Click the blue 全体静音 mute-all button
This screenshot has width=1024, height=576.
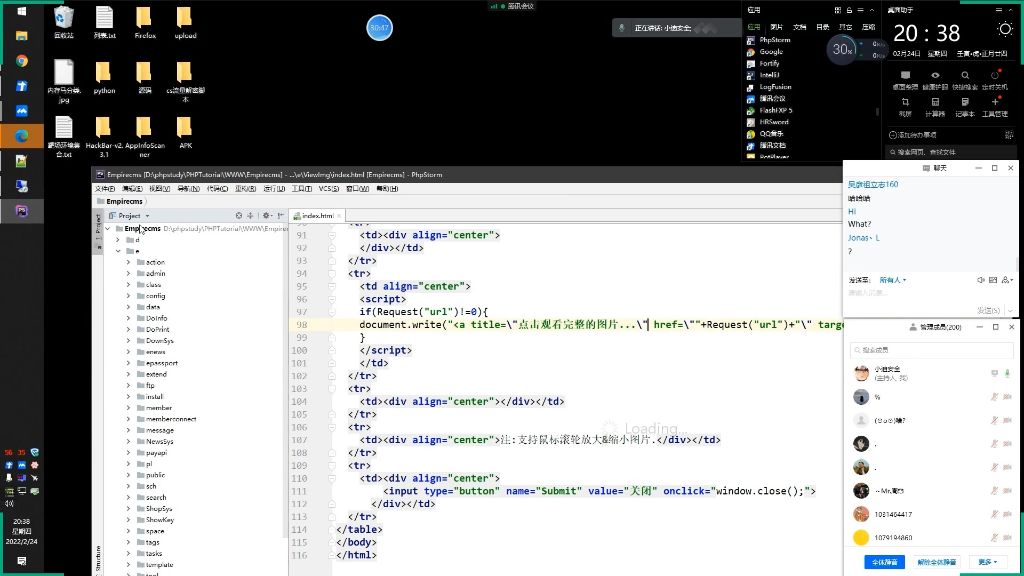point(885,562)
